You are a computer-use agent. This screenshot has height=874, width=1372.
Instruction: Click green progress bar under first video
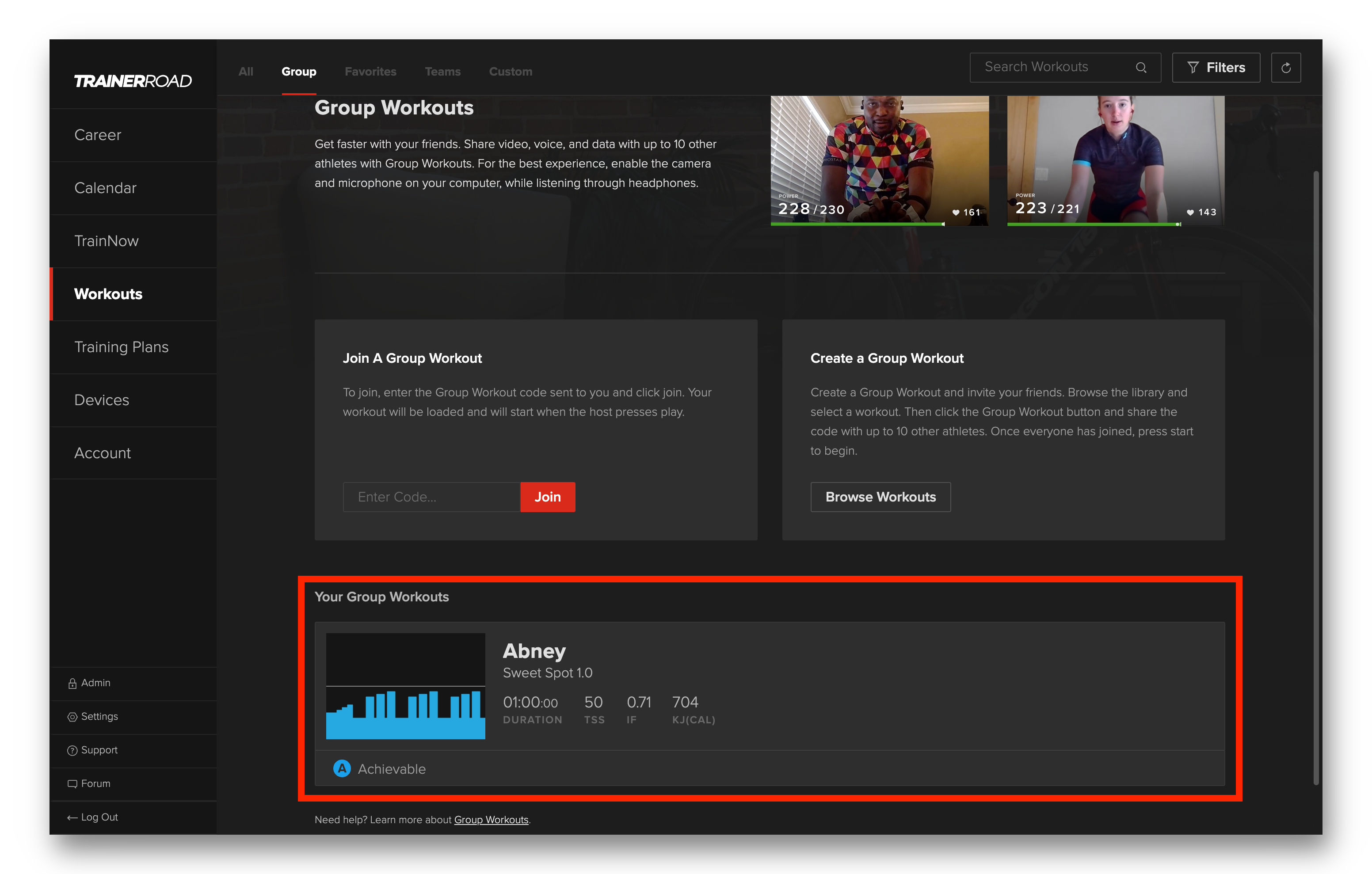pos(857,224)
